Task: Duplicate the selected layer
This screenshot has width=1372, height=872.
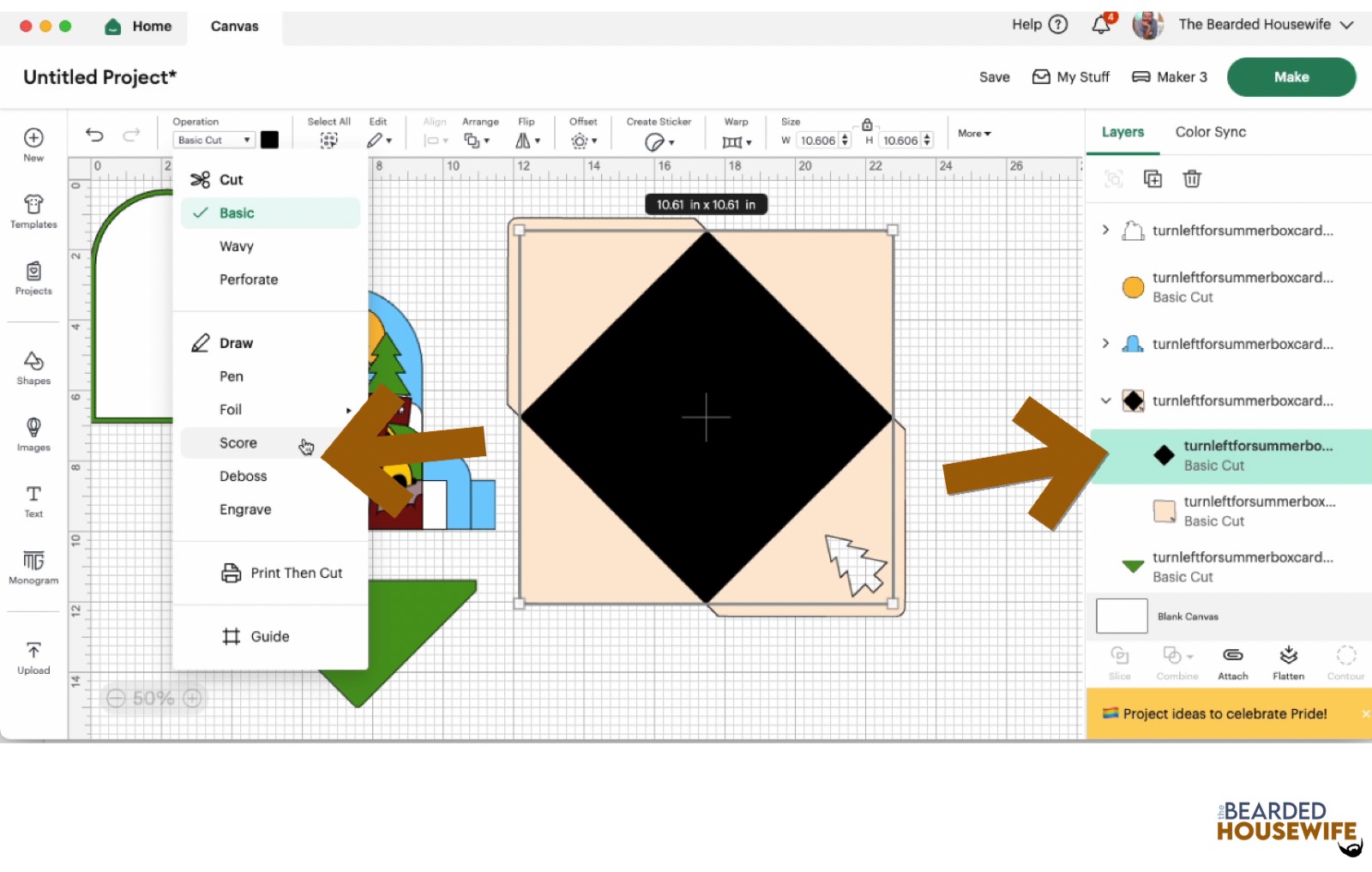Action: point(1152,178)
